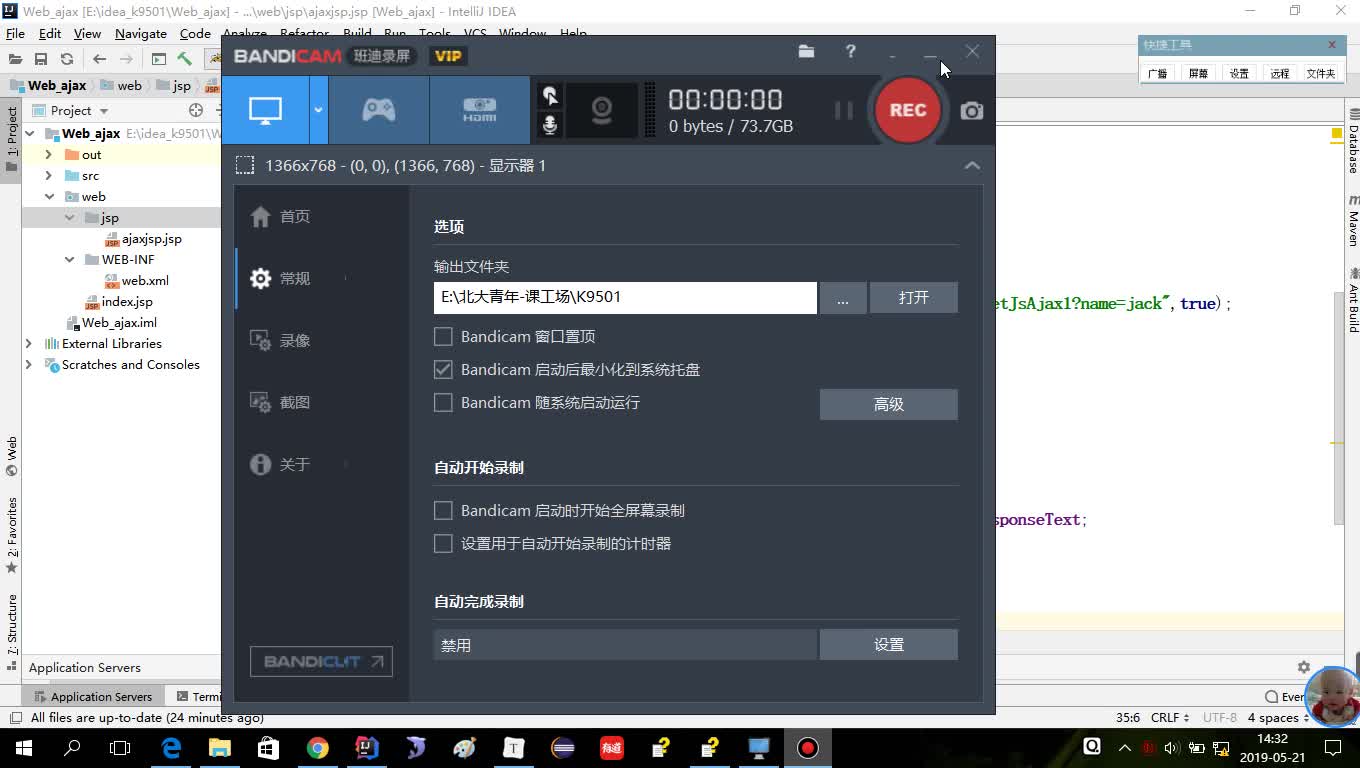Screen dimensions: 1360x768
Task: Expand External Libraries in project tree
Action: pyautogui.click(x=28, y=344)
